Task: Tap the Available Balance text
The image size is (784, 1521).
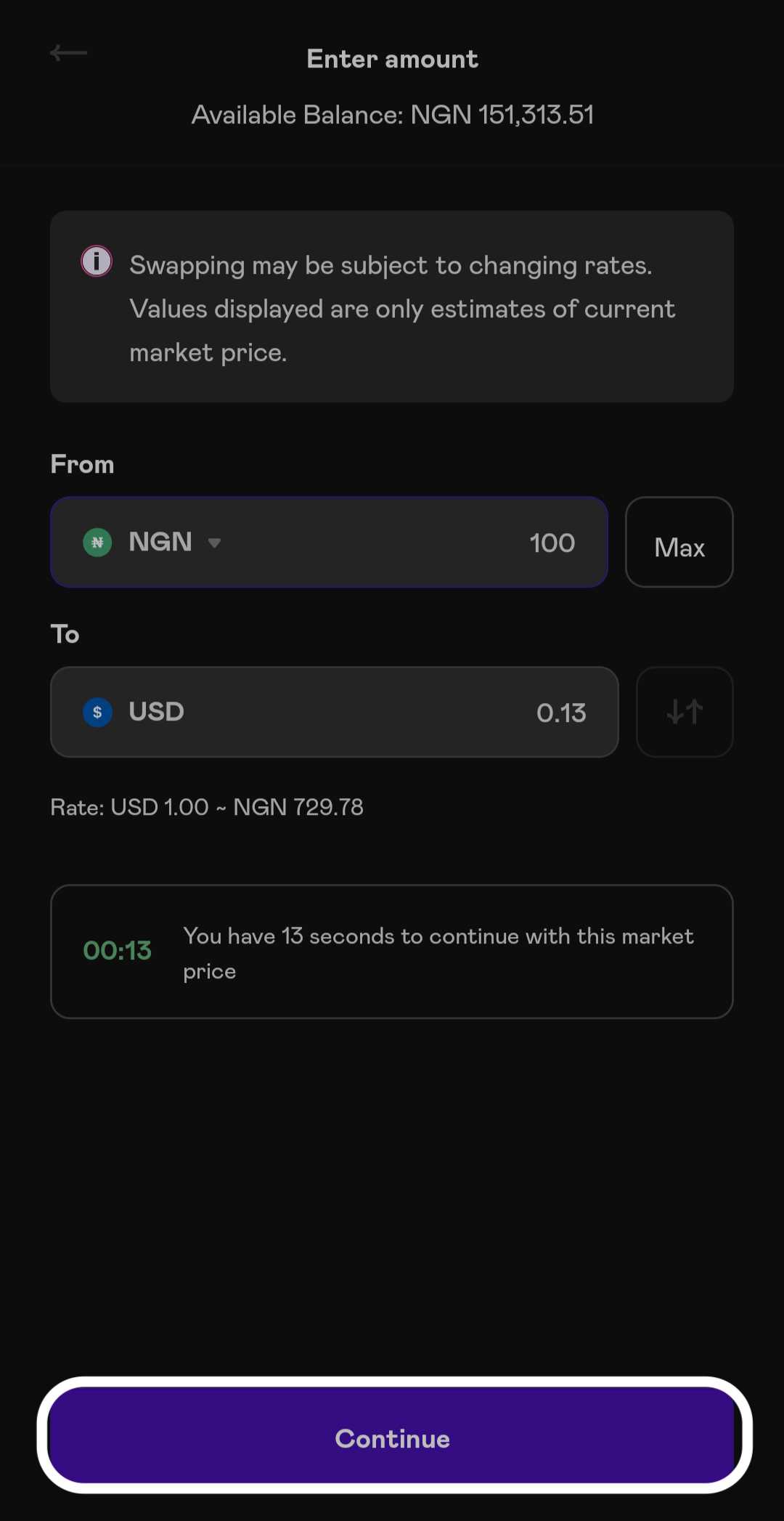Action: (393, 115)
